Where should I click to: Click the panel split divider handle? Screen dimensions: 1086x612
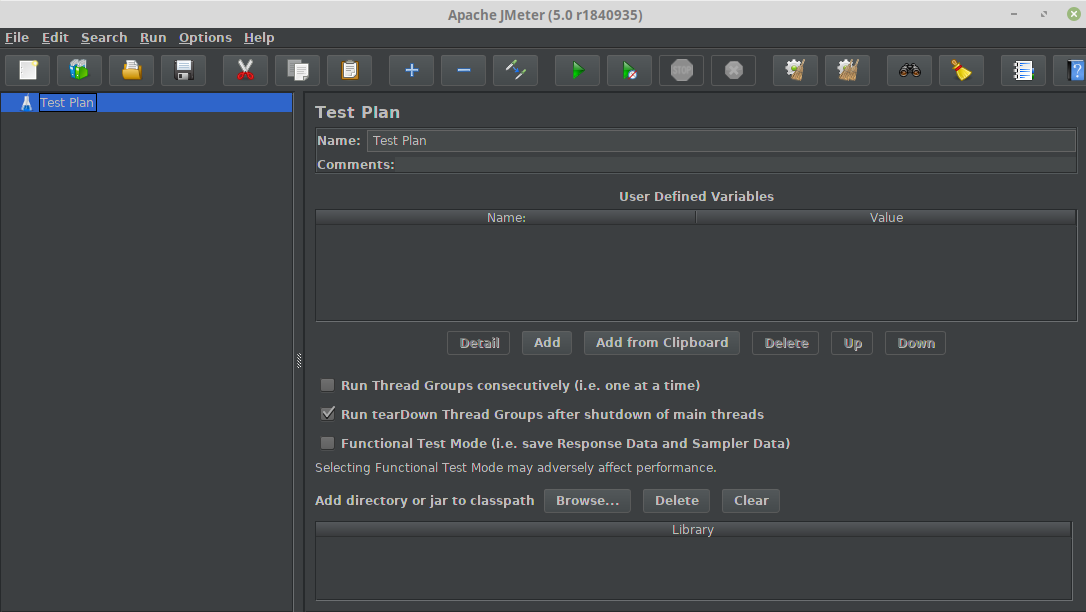[299, 360]
